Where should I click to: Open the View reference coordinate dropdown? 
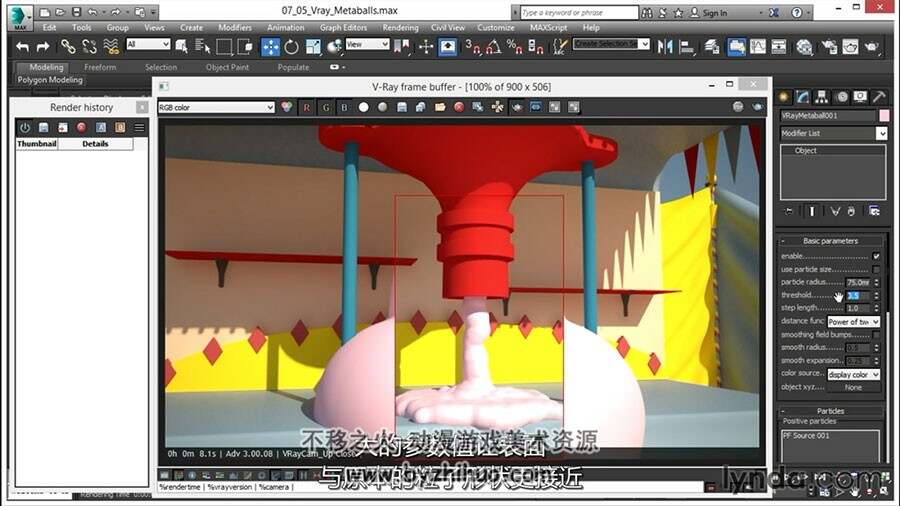pyautogui.click(x=367, y=44)
